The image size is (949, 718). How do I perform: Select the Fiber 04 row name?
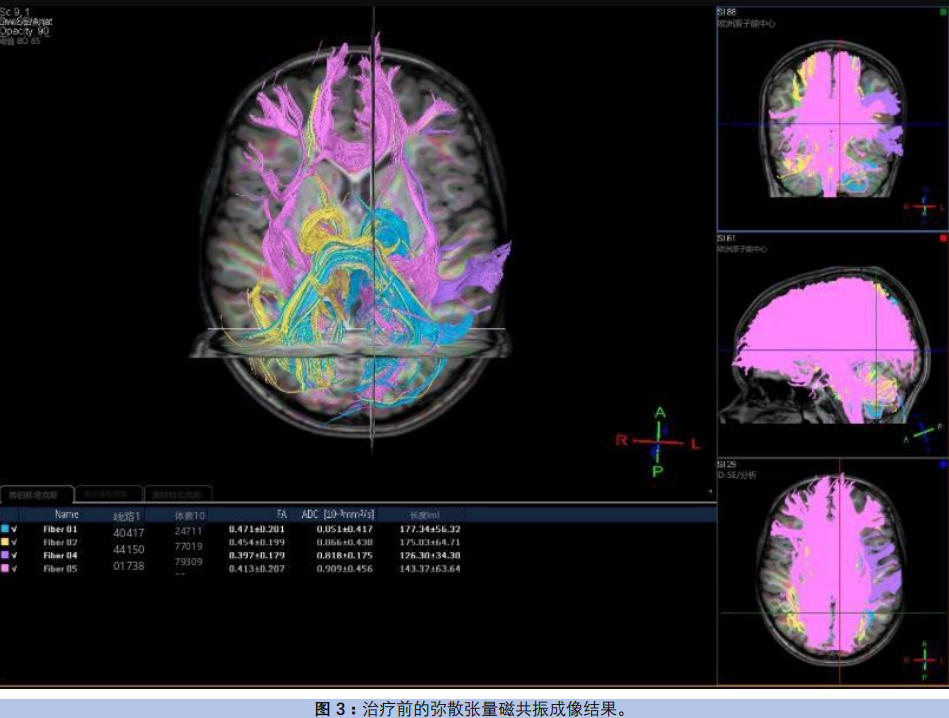pyautogui.click(x=60, y=555)
